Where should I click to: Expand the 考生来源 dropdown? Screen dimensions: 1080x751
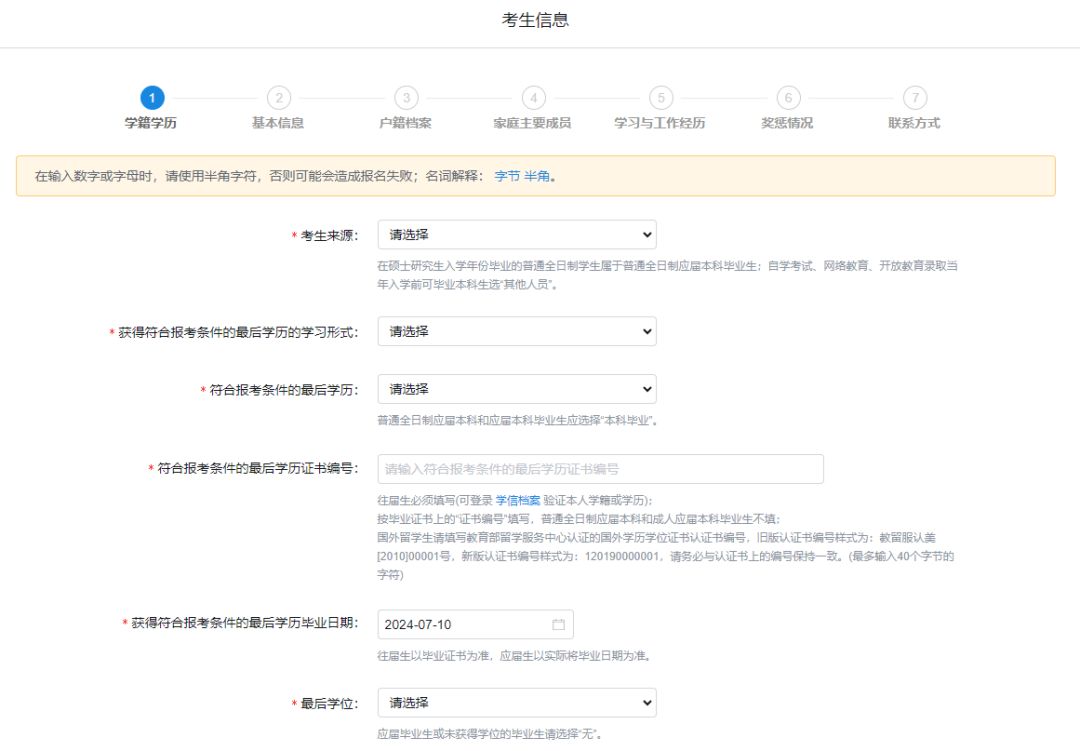point(516,235)
